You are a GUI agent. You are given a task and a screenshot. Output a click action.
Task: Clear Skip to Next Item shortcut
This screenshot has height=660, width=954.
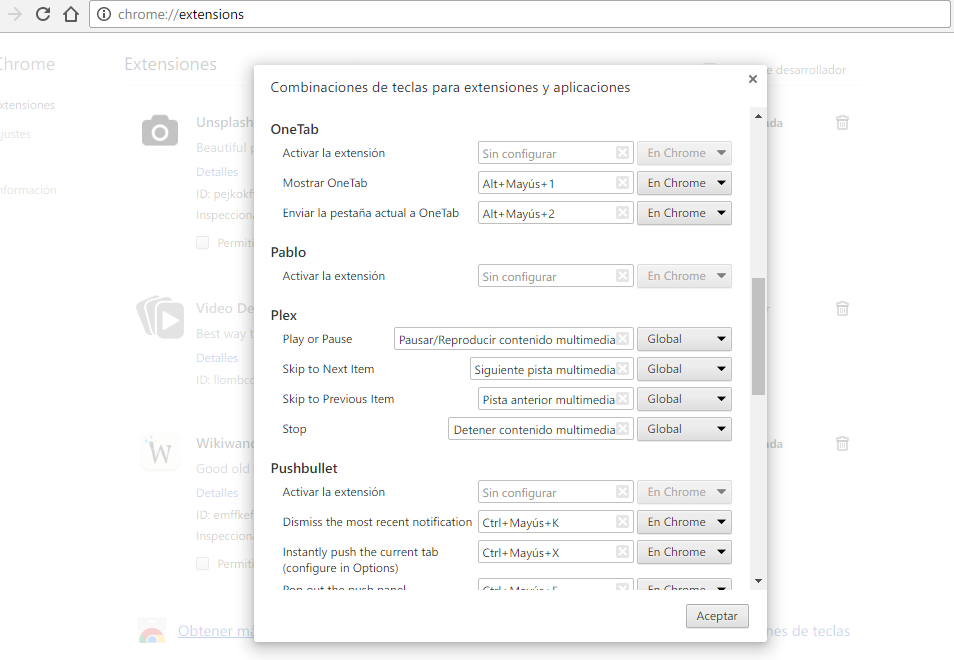pos(622,369)
